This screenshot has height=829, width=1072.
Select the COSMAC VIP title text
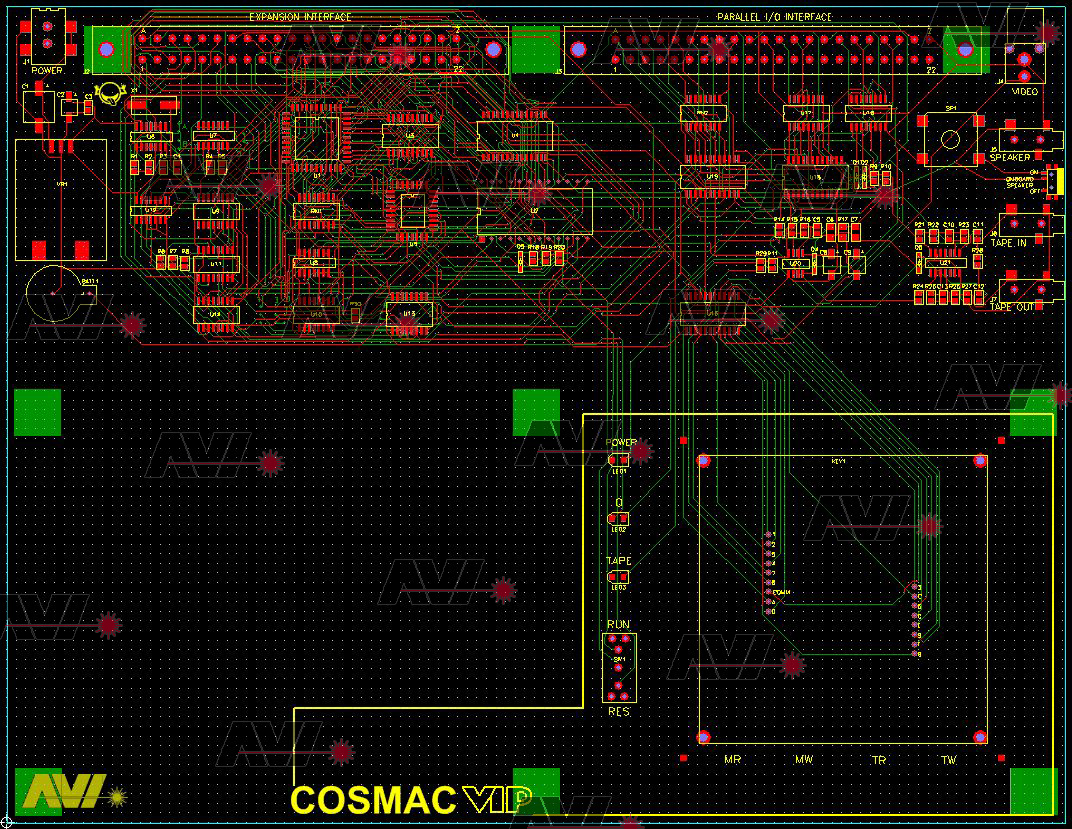point(410,800)
